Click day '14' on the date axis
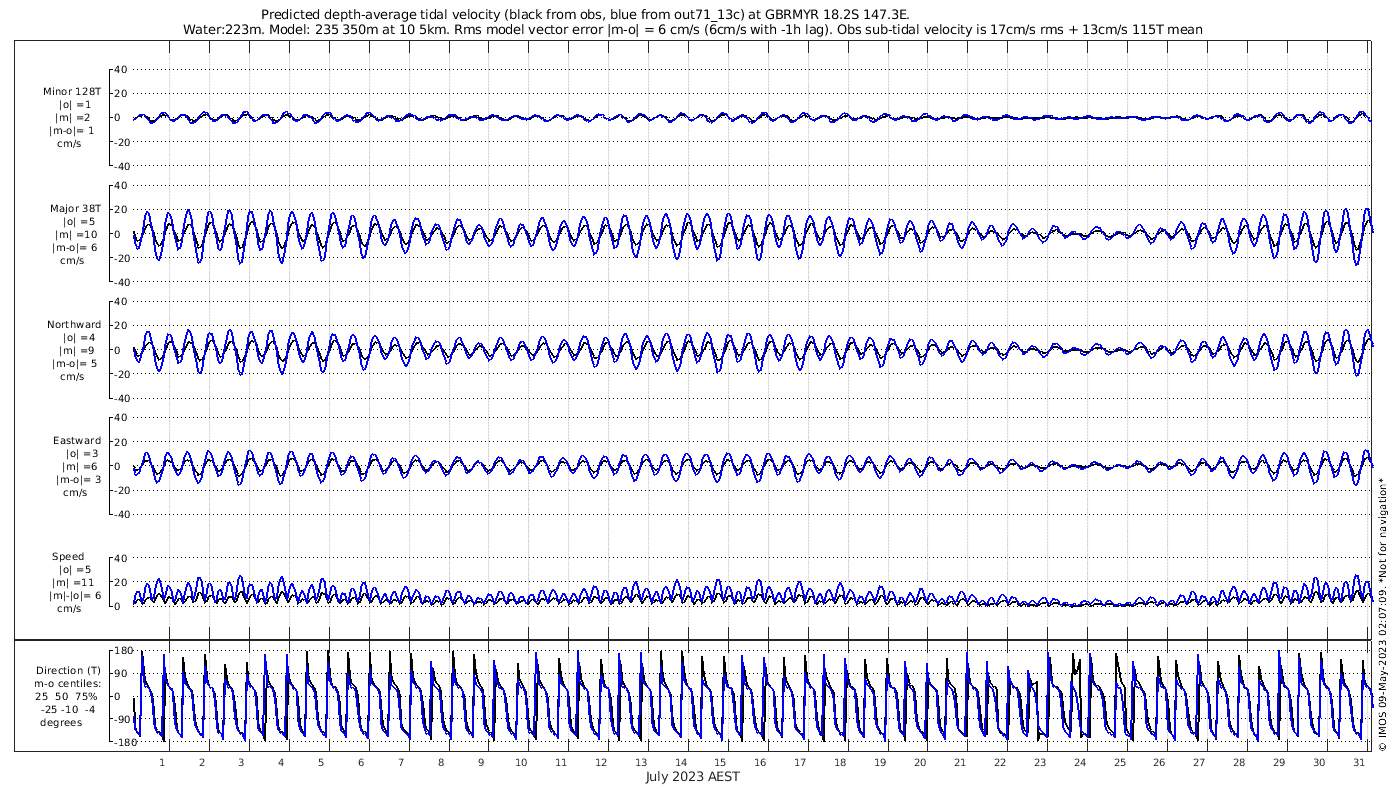This screenshot has width=1400, height=800. 680,762
